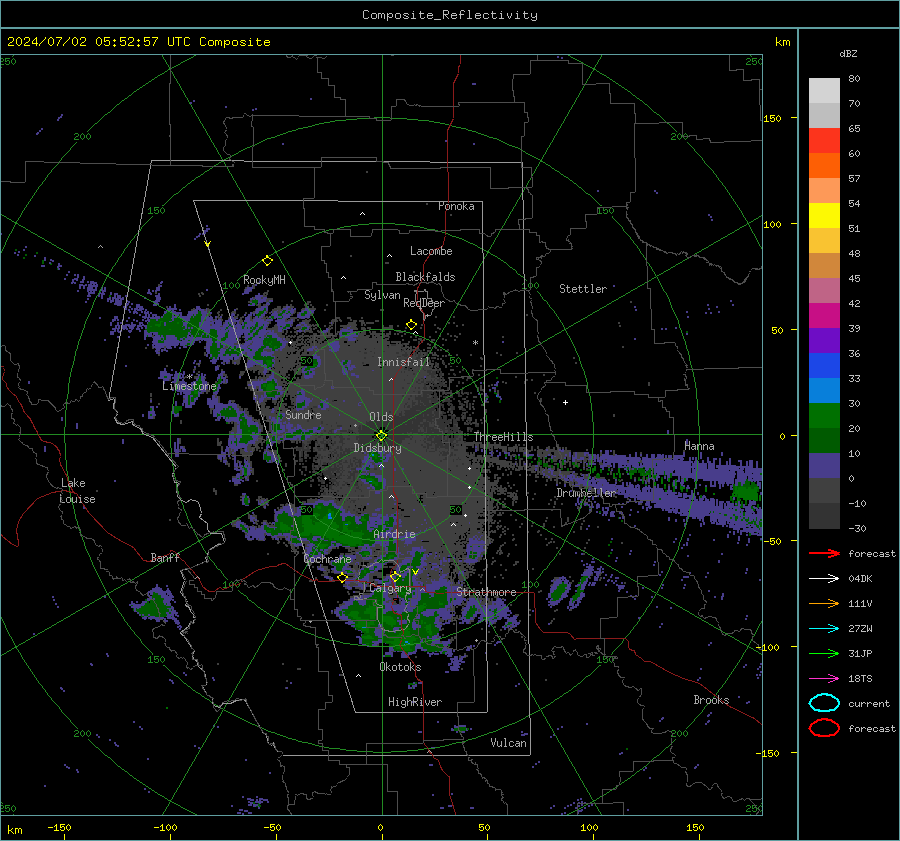Click the Olds label near radar center

(381, 417)
